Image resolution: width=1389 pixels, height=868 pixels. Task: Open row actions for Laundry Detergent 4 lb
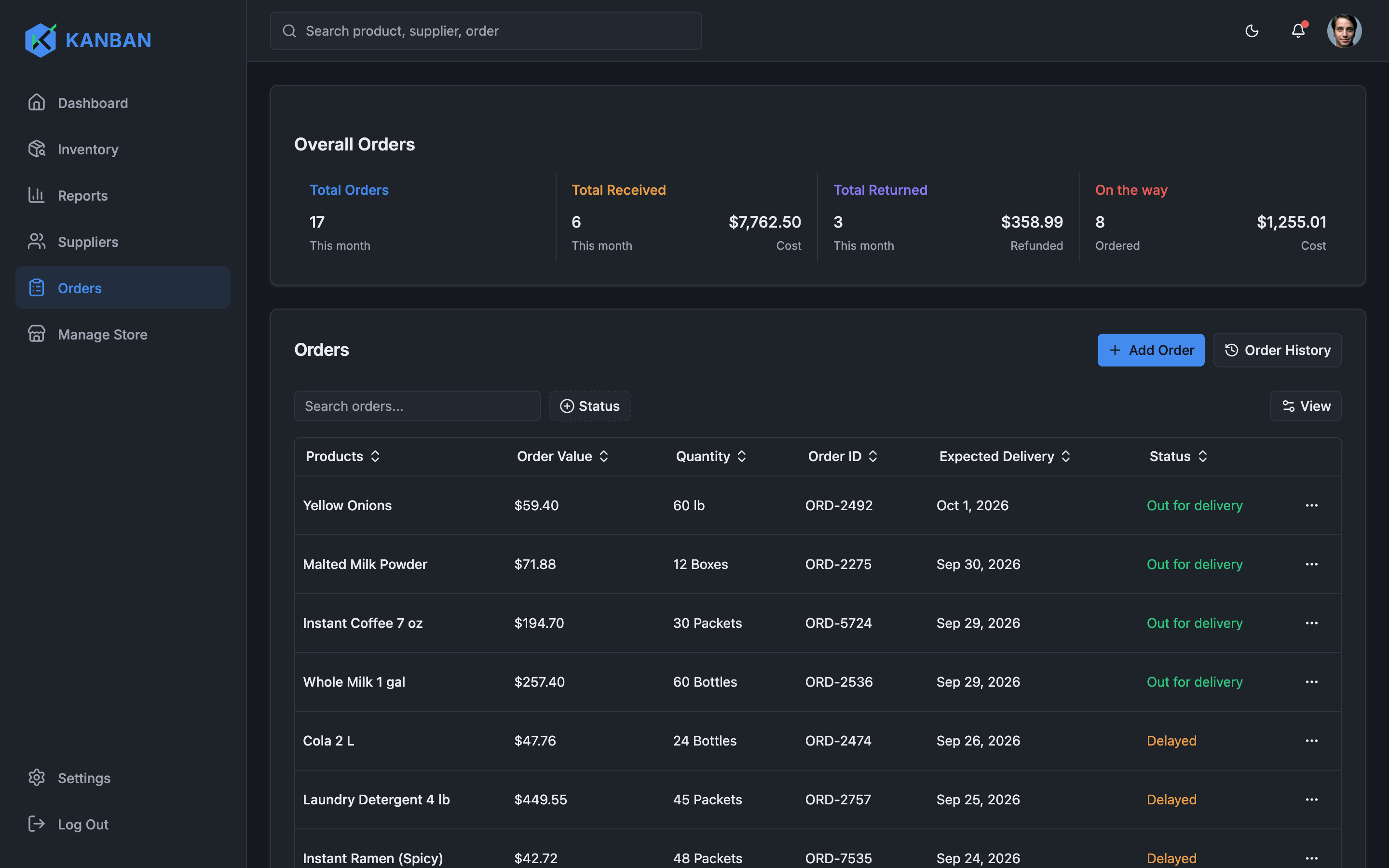[1311, 800]
